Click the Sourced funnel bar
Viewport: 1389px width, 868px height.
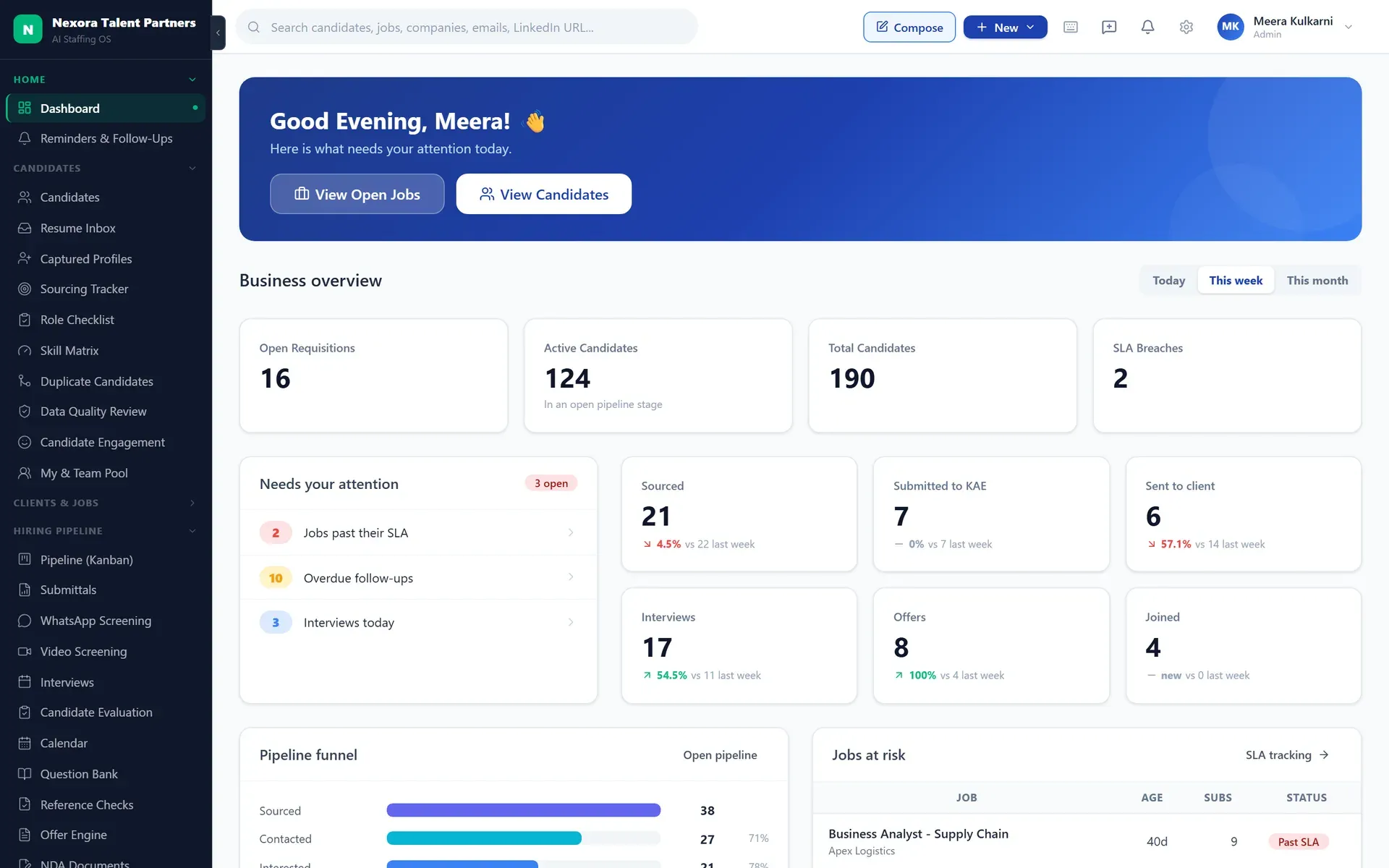[524, 810]
